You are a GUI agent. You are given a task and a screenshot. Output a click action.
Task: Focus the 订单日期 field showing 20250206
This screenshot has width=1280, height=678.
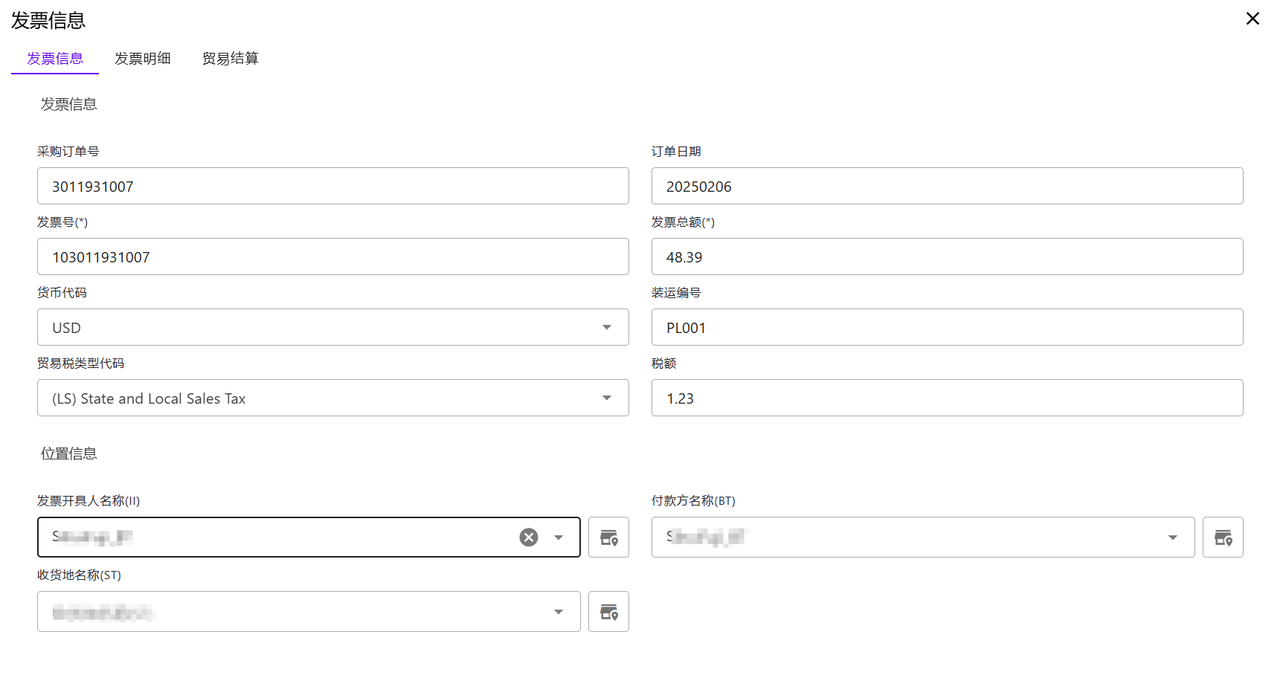pos(946,186)
